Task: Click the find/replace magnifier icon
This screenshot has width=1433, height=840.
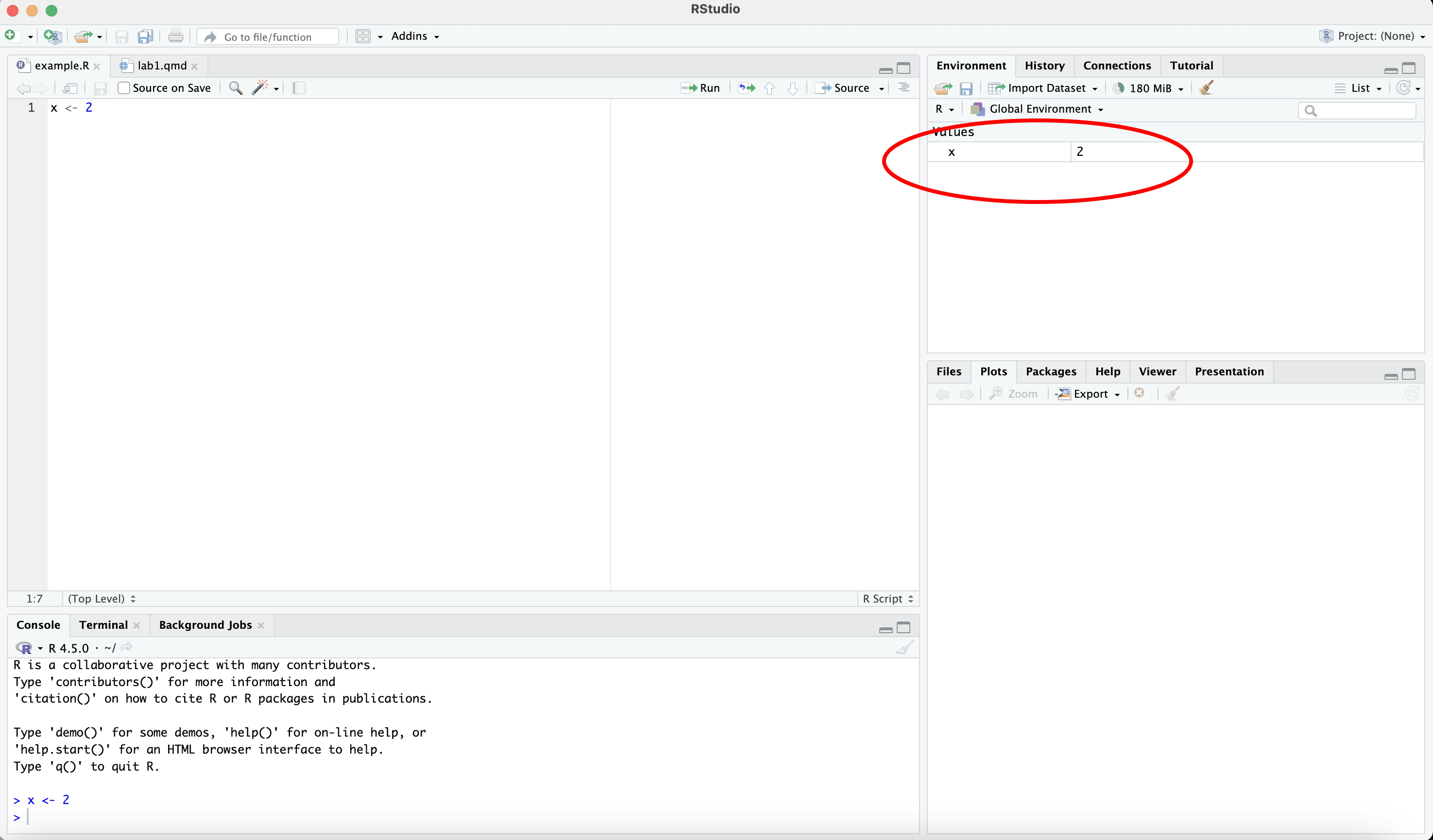Action: click(236, 88)
